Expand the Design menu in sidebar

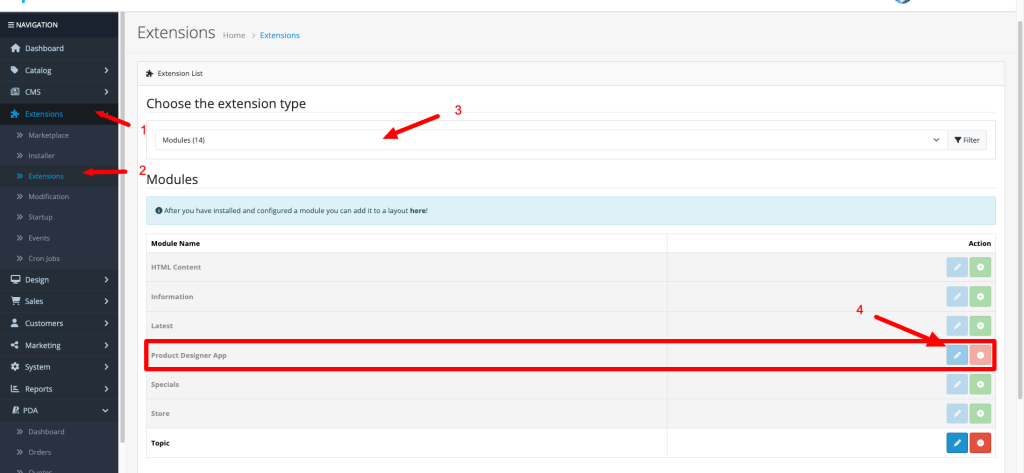pyautogui.click(x=59, y=280)
